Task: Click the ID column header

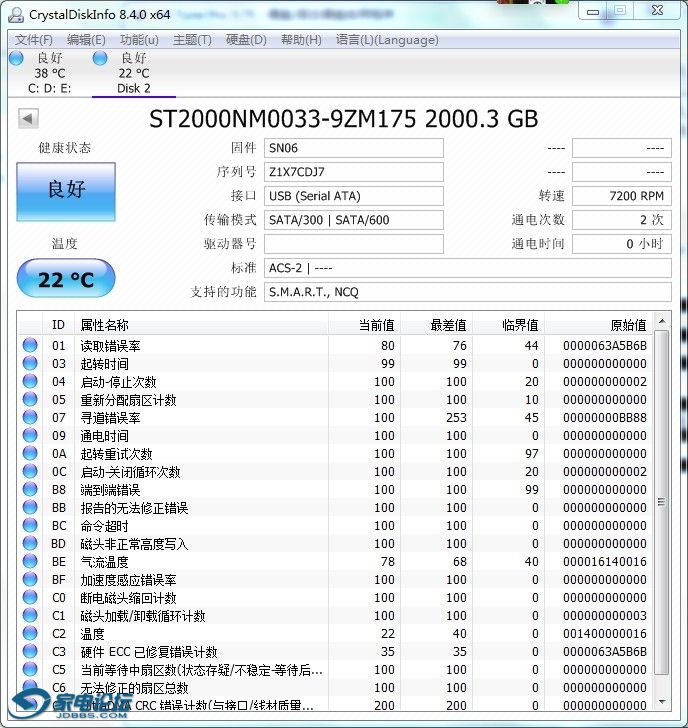Action: pyautogui.click(x=58, y=325)
